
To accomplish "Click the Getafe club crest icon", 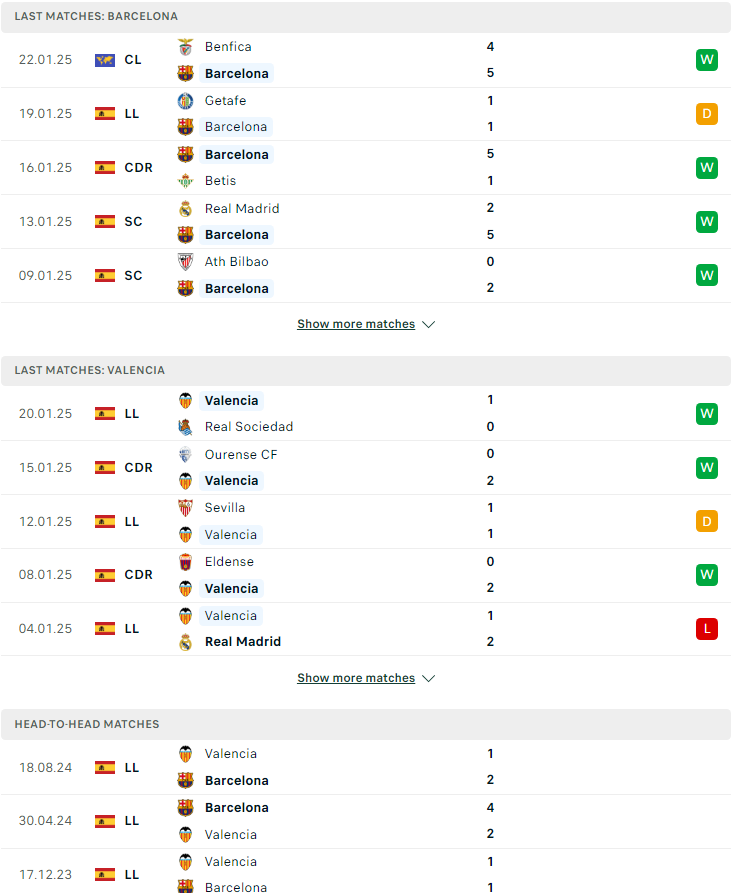I will click(x=185, y=101).
